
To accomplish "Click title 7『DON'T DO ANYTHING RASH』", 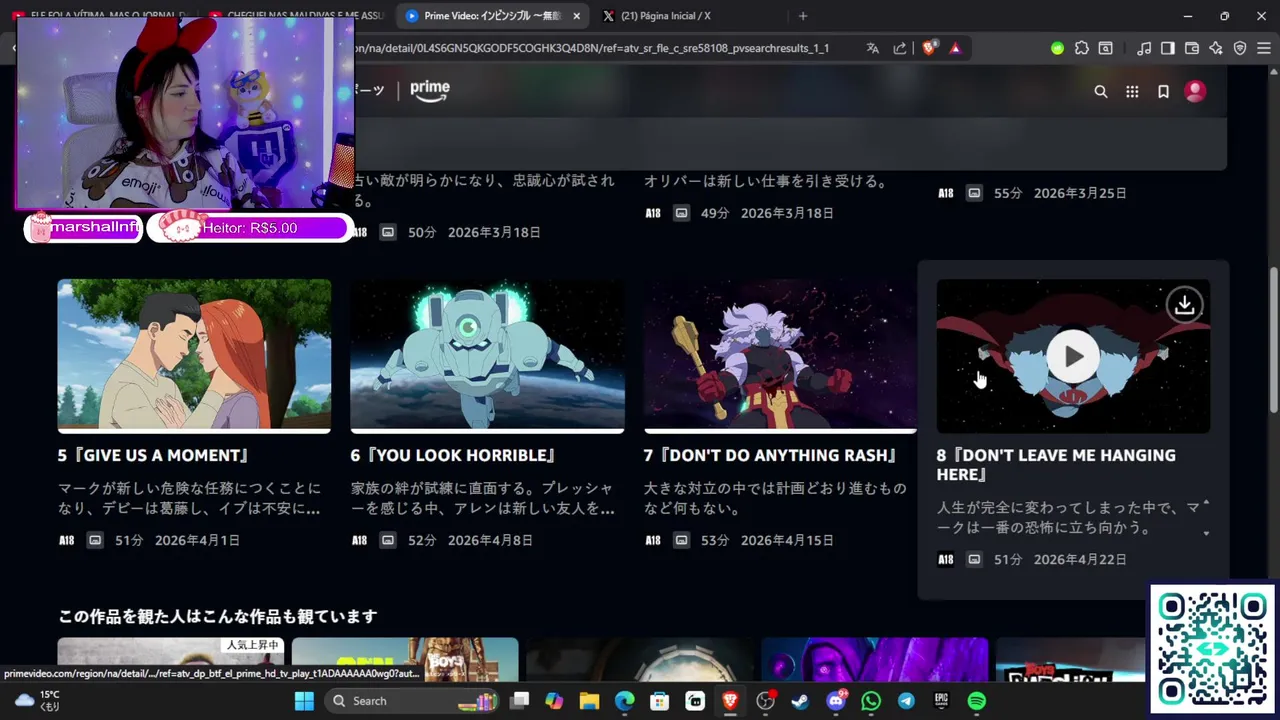I will [771, 455].
